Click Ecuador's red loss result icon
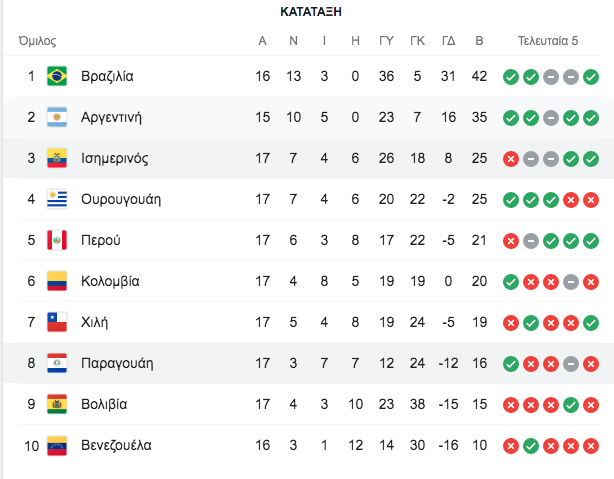The image size is (614, 479). click(x=511, y=159)
